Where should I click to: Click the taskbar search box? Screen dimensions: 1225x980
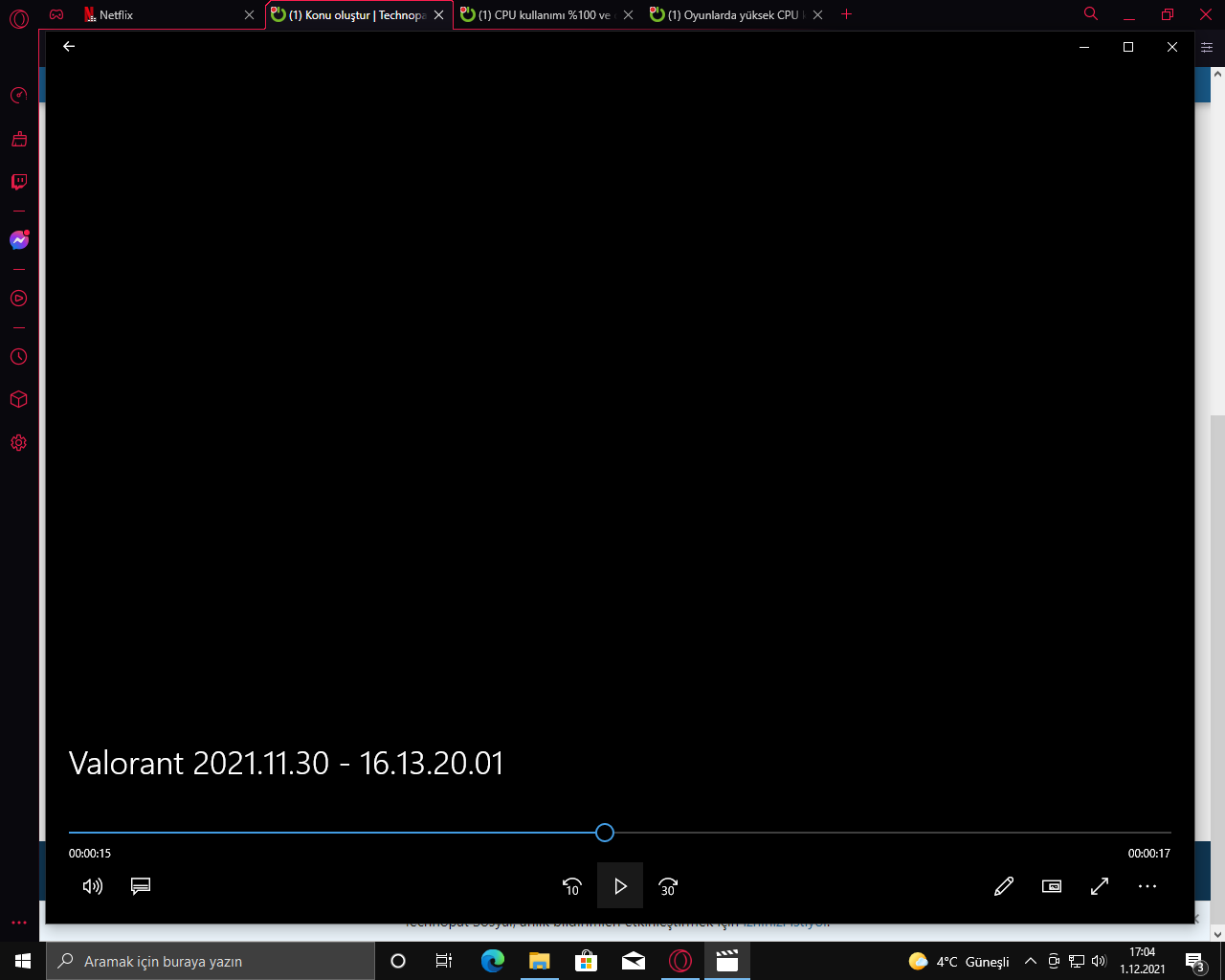coord(211,961)
